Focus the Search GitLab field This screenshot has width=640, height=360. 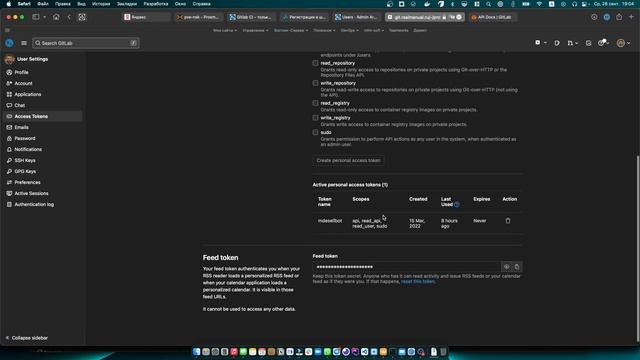pos(86,43)
